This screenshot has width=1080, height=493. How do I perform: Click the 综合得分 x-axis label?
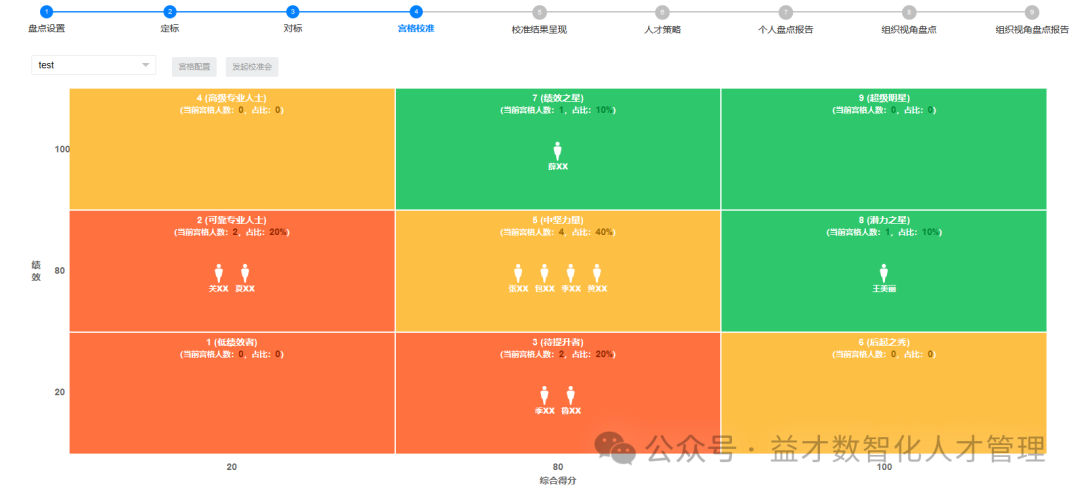pyautogui.click(x=558, y=481)
